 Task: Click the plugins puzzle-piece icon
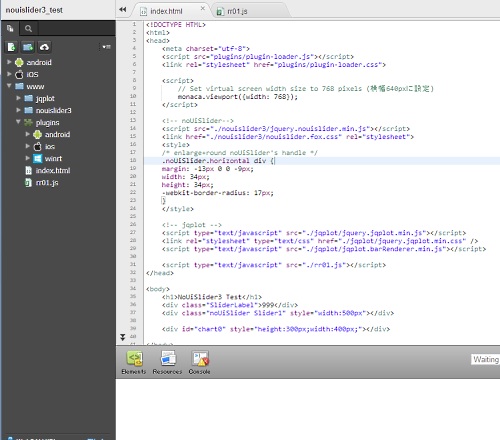(x=28, y=122)
